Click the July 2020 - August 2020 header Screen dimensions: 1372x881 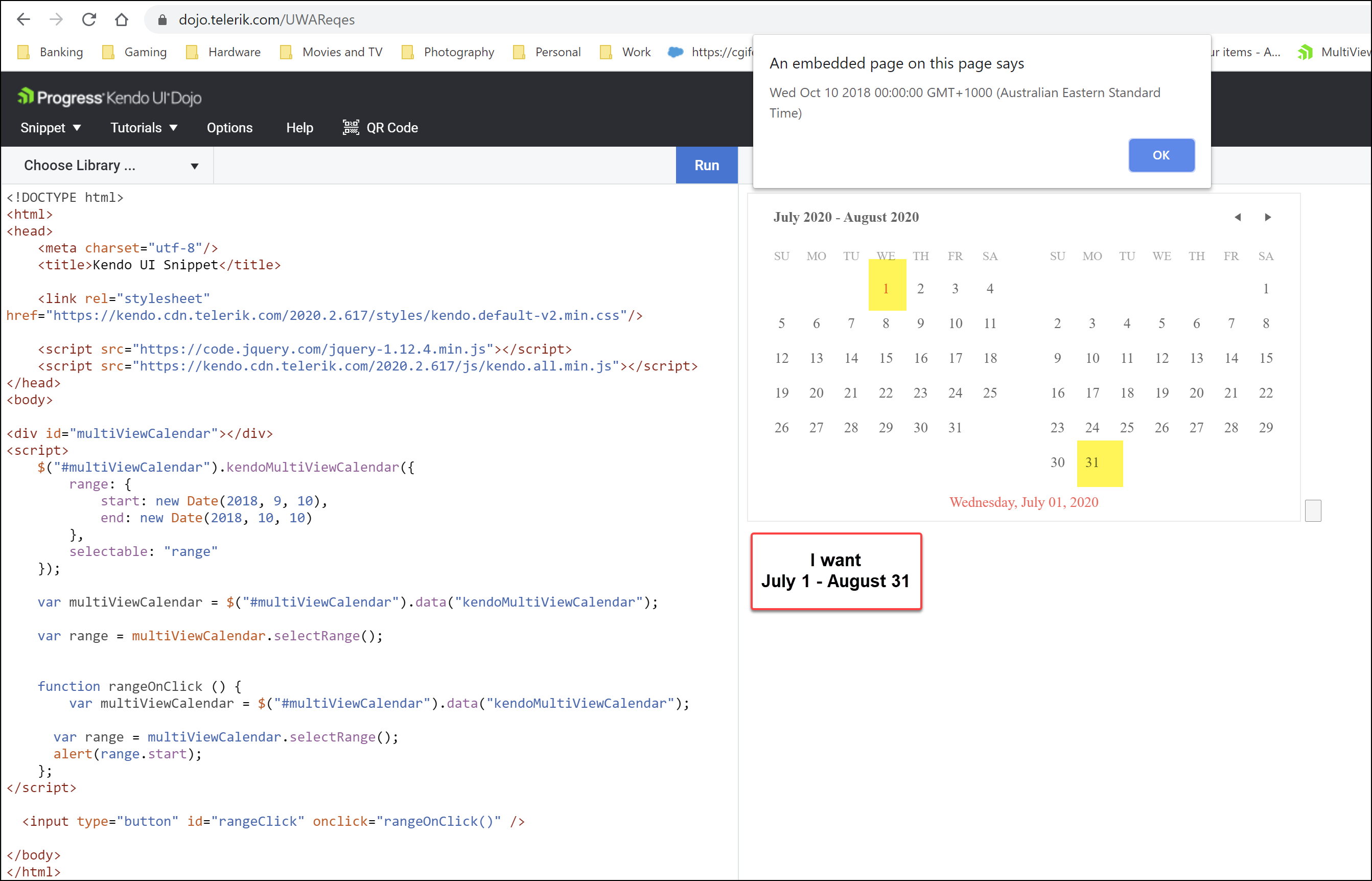[x=846, y=217]
